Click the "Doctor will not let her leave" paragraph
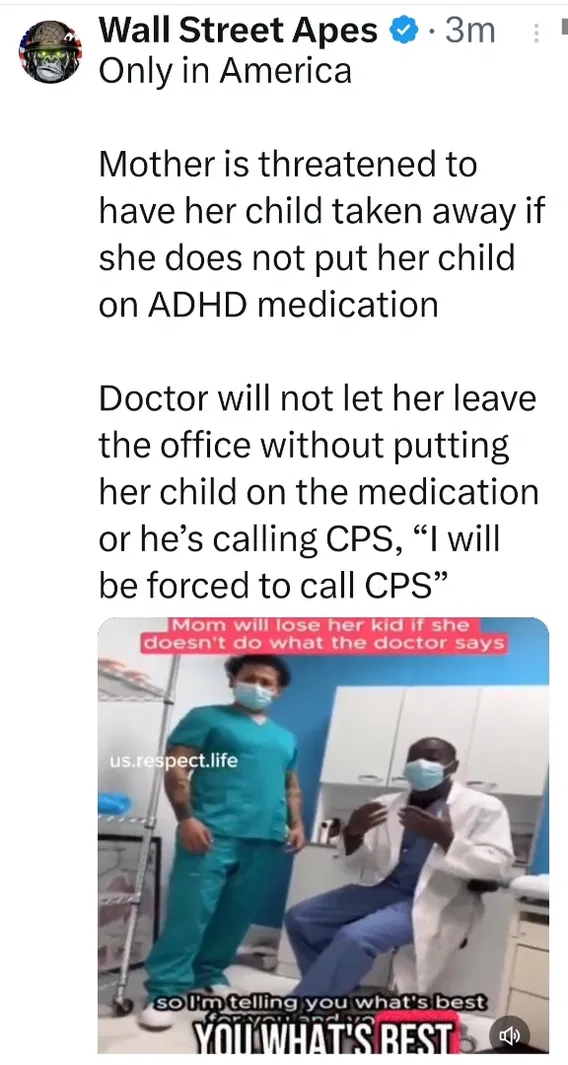 [x=319, y=491]
